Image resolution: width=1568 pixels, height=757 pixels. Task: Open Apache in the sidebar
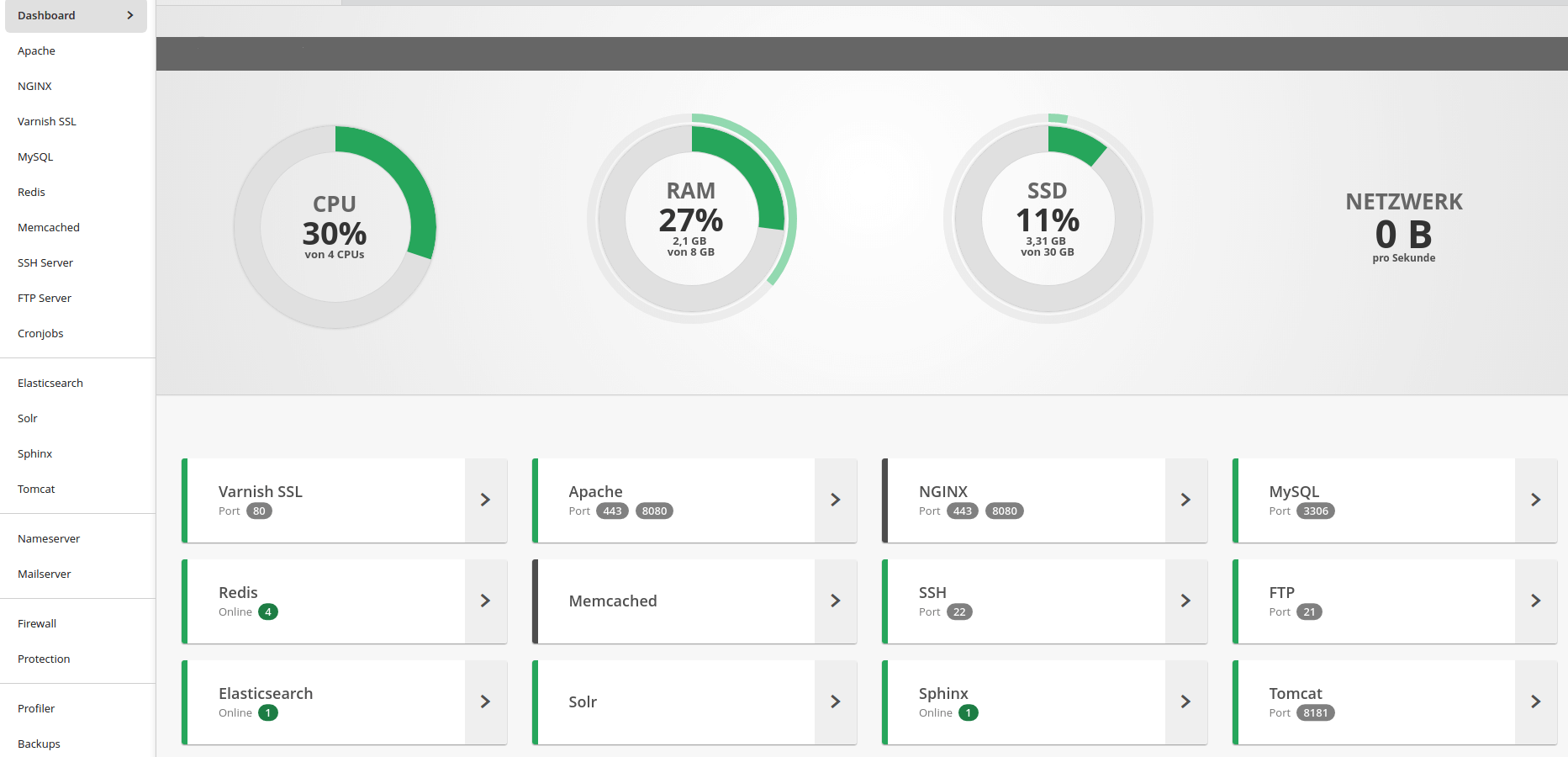pos(36,50)
